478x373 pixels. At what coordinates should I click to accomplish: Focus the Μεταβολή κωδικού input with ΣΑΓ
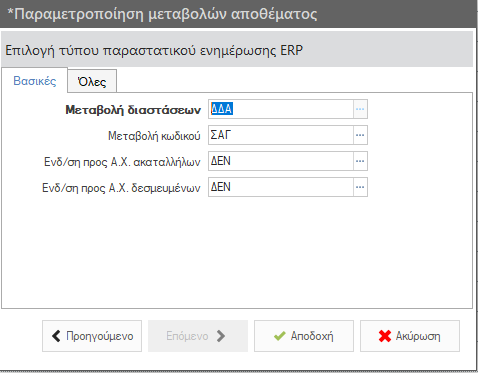tap(281, 135)
